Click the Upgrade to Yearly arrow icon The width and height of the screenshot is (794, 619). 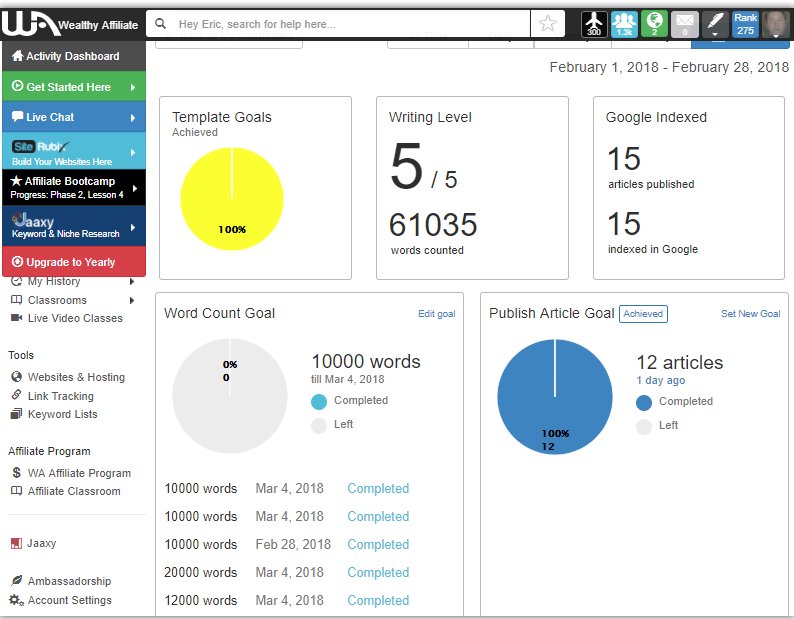click(18, 261)
